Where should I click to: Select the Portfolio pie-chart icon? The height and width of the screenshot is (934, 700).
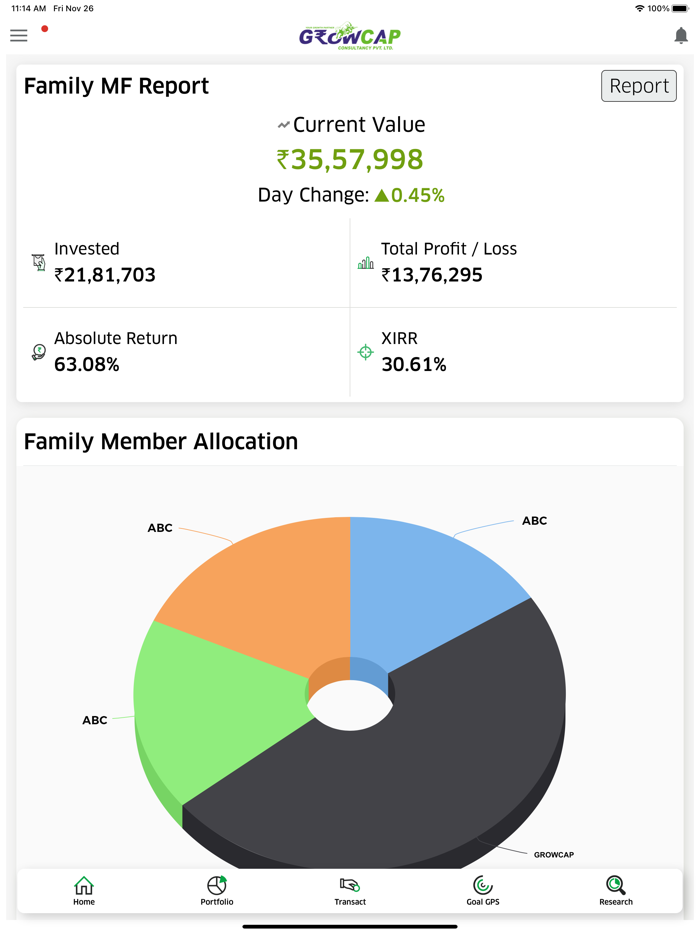[x=217, y=884]
